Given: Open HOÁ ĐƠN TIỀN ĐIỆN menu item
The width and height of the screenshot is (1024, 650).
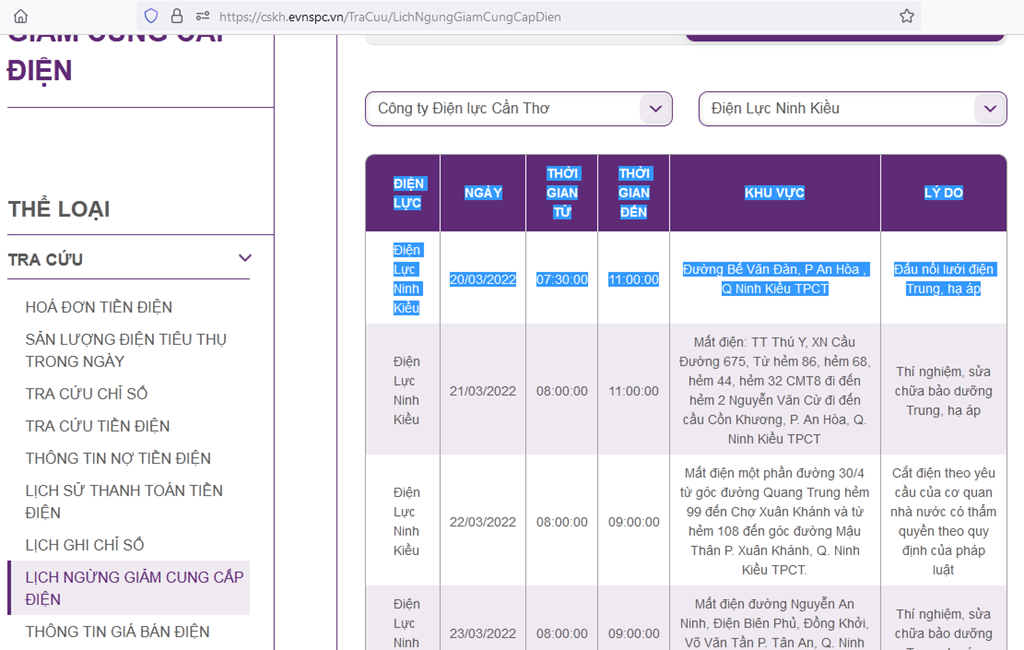Looking at the screenshot, I should [99, 307].
